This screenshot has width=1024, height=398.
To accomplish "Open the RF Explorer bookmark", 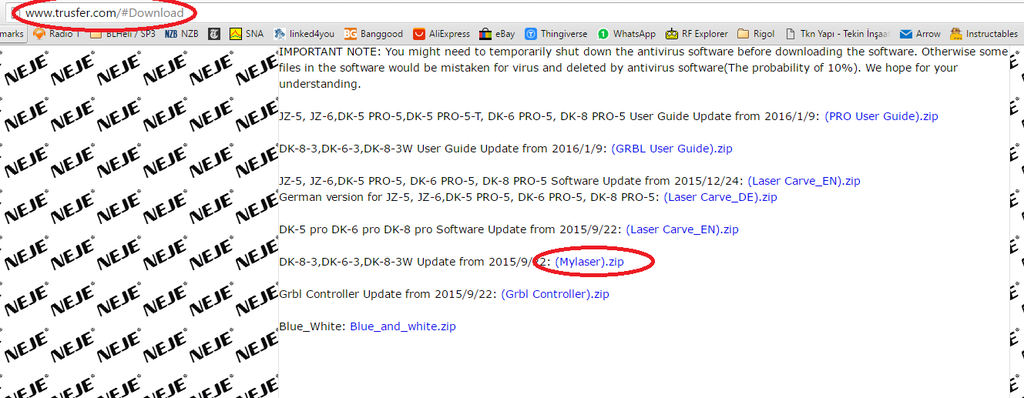I will tap(697, 33).
